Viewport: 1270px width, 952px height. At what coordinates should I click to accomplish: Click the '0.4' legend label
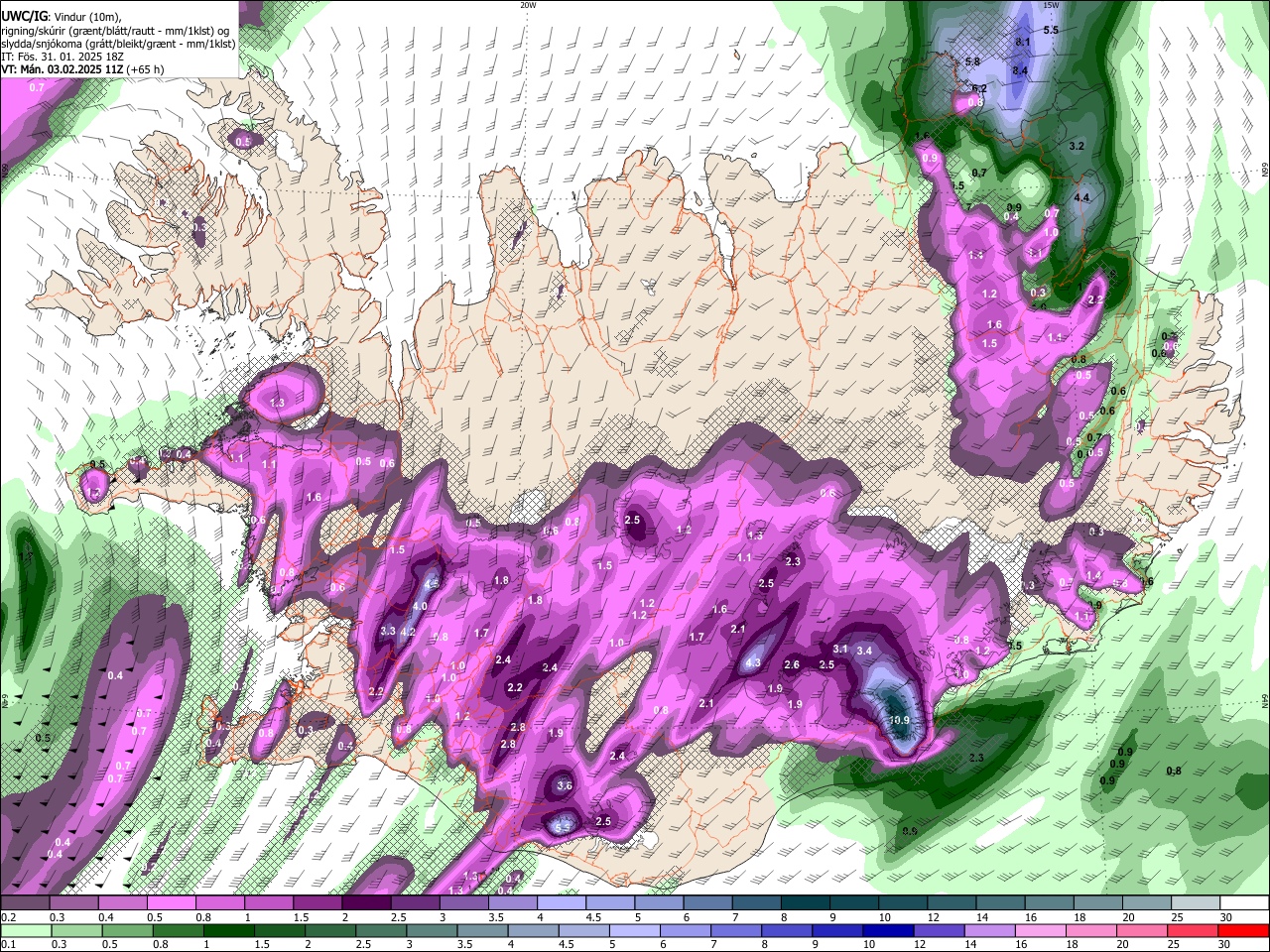[105, 917]
